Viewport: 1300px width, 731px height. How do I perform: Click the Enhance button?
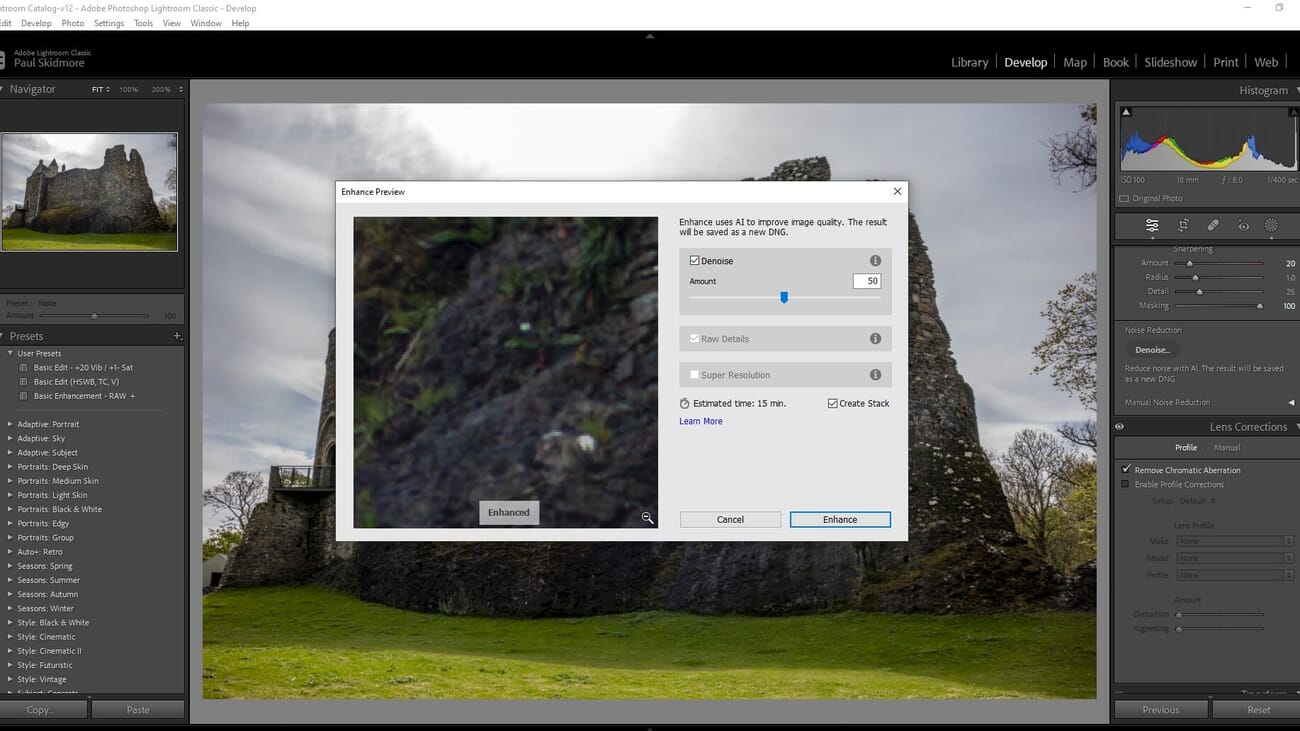pos(839,519)
